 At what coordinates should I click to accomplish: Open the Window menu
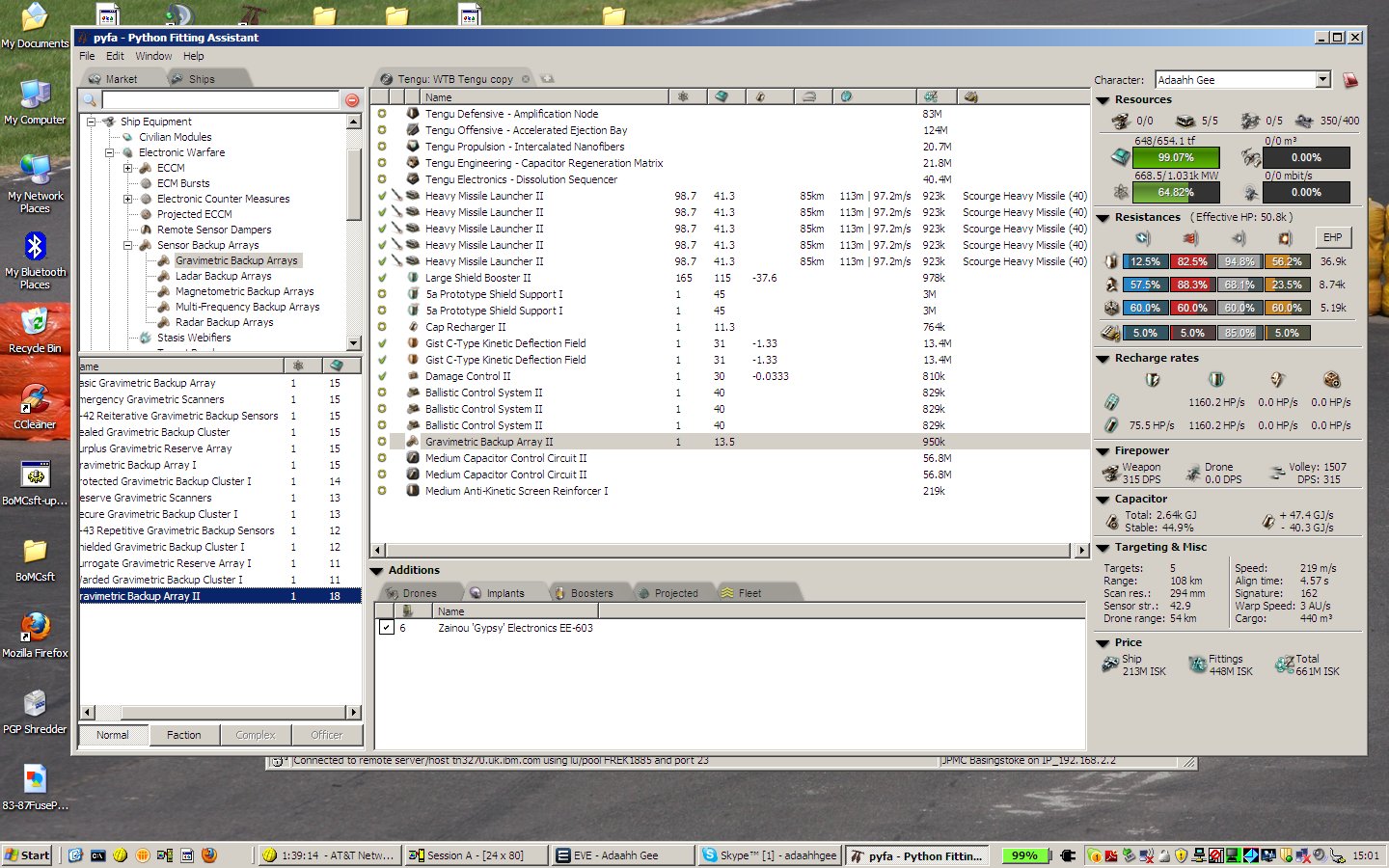[153, 56]
